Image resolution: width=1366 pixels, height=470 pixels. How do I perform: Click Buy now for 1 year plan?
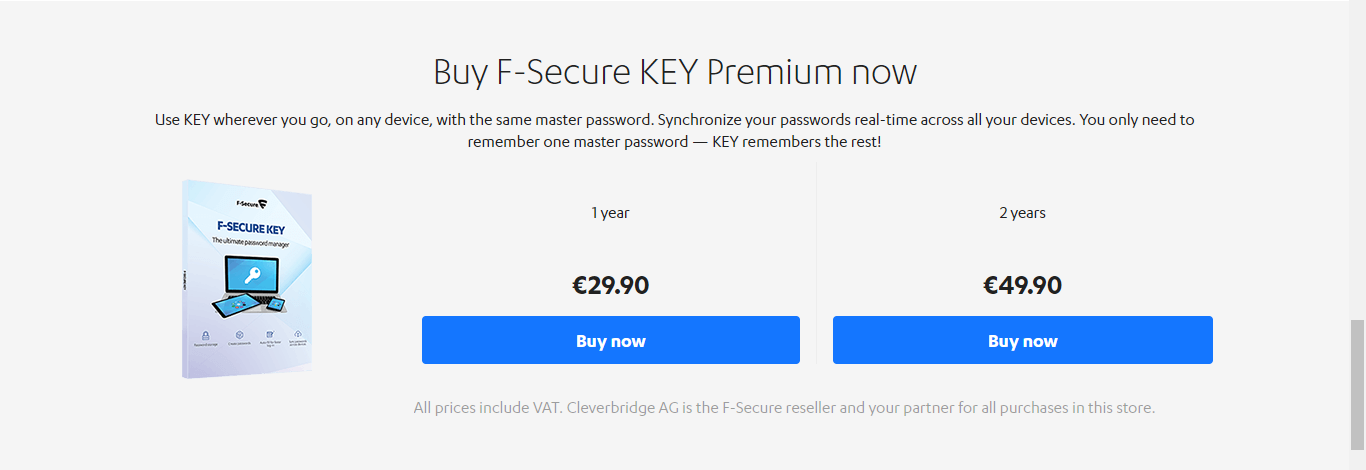pos(611,340)
